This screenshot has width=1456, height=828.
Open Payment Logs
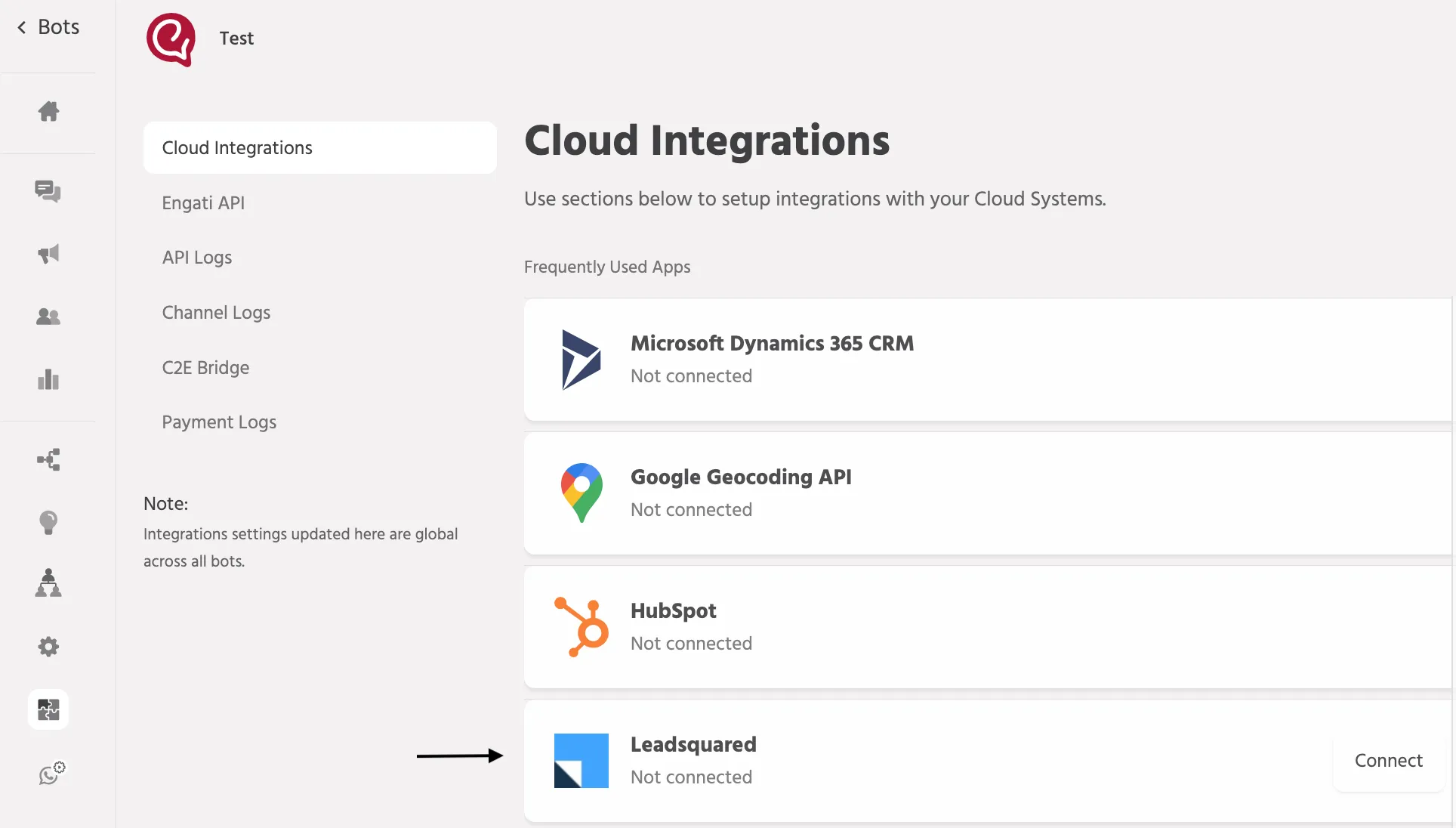click(x=219, y=422)
